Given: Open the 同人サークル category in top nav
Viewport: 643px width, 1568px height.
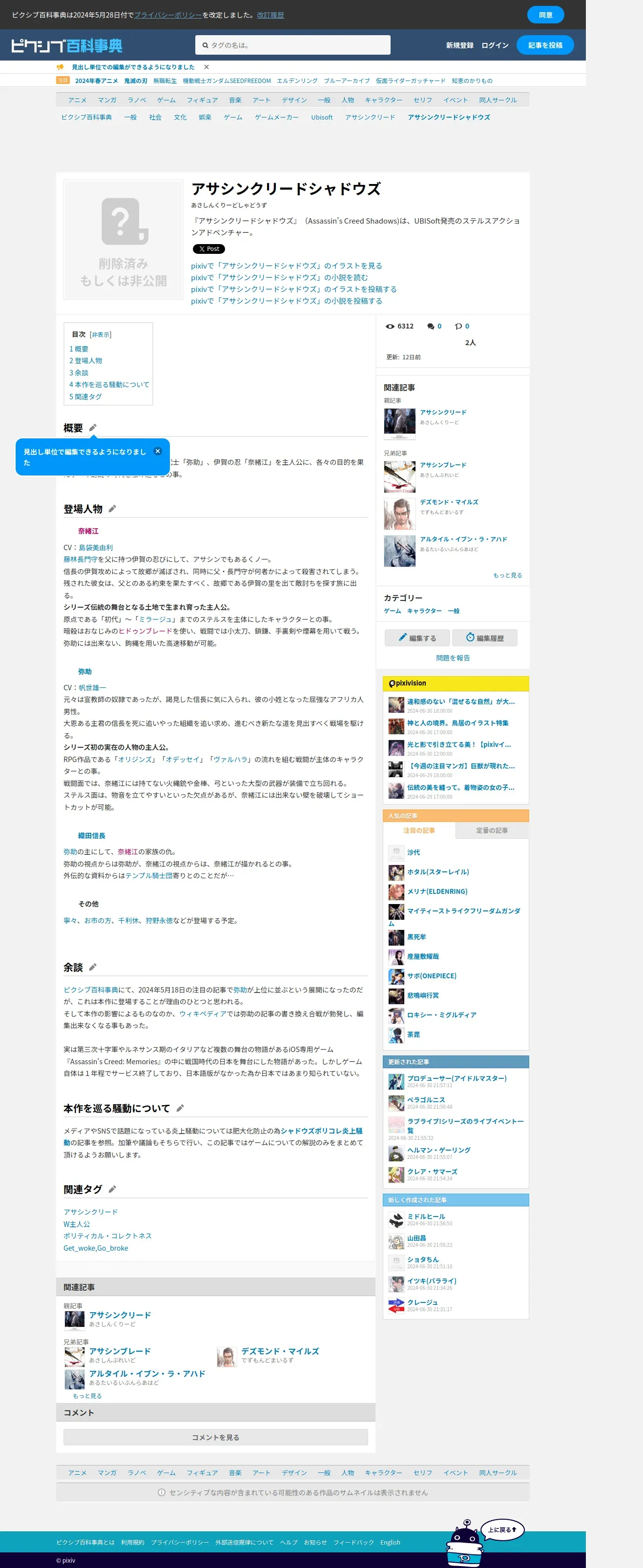Looking at the screenshot, I should 498,100.
